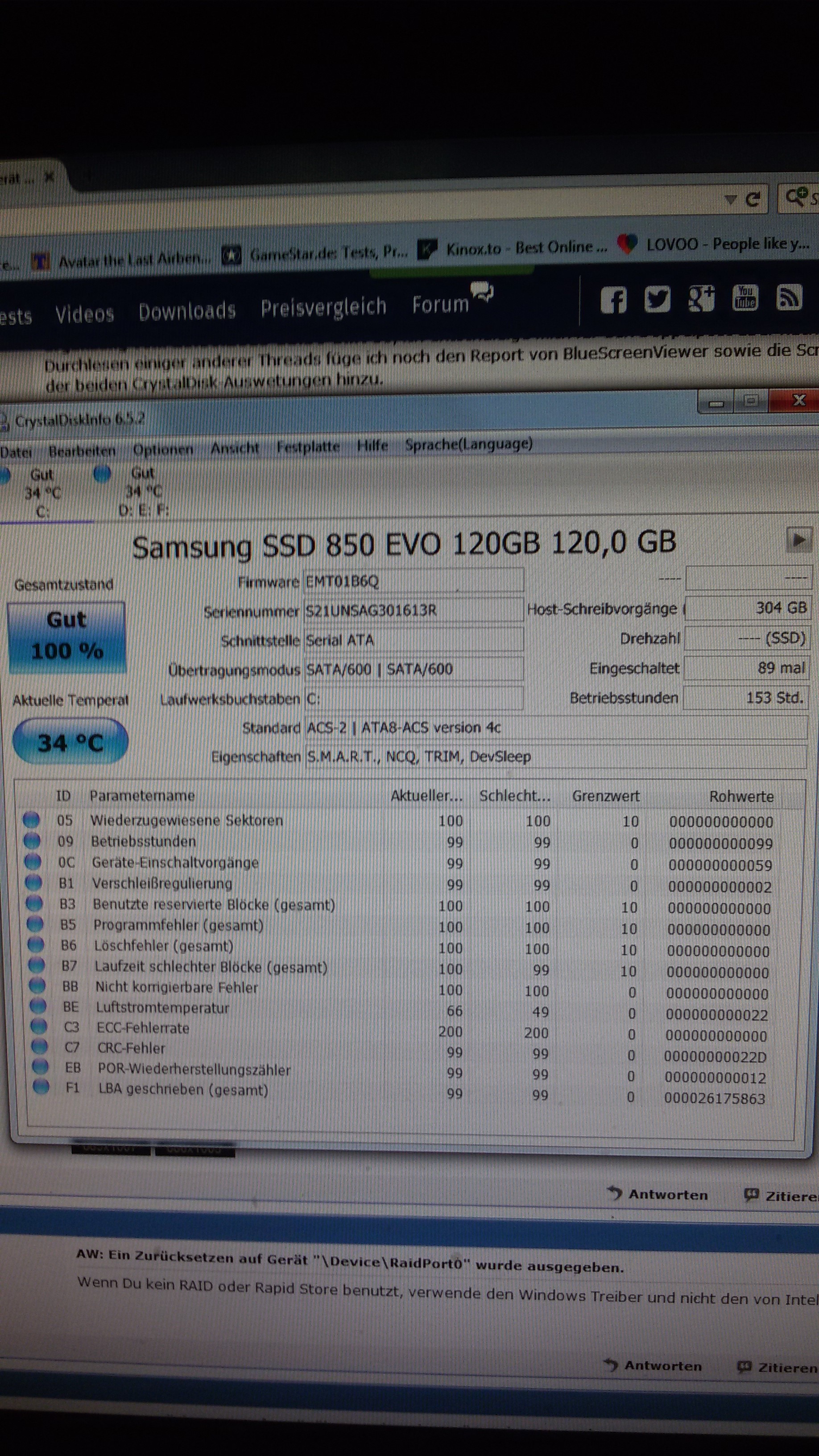This screenshot has height=1456, width=819.
Task: Open the Bearbeiten menu in CrystalDiskInfo
Action: click(x=82, y=451)
